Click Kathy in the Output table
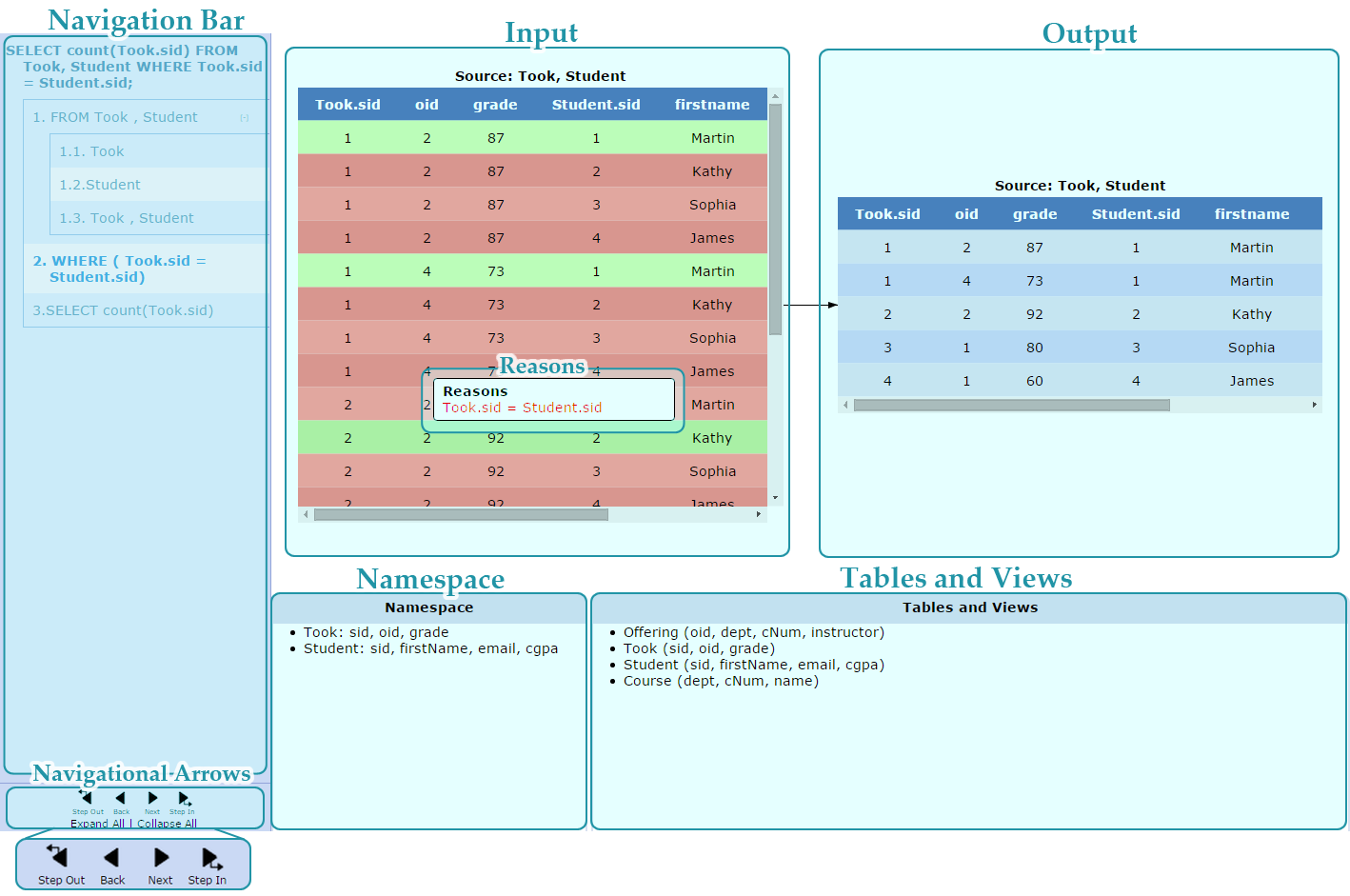The height and width of the screenshot is (896, 1350). point(1252,314)
